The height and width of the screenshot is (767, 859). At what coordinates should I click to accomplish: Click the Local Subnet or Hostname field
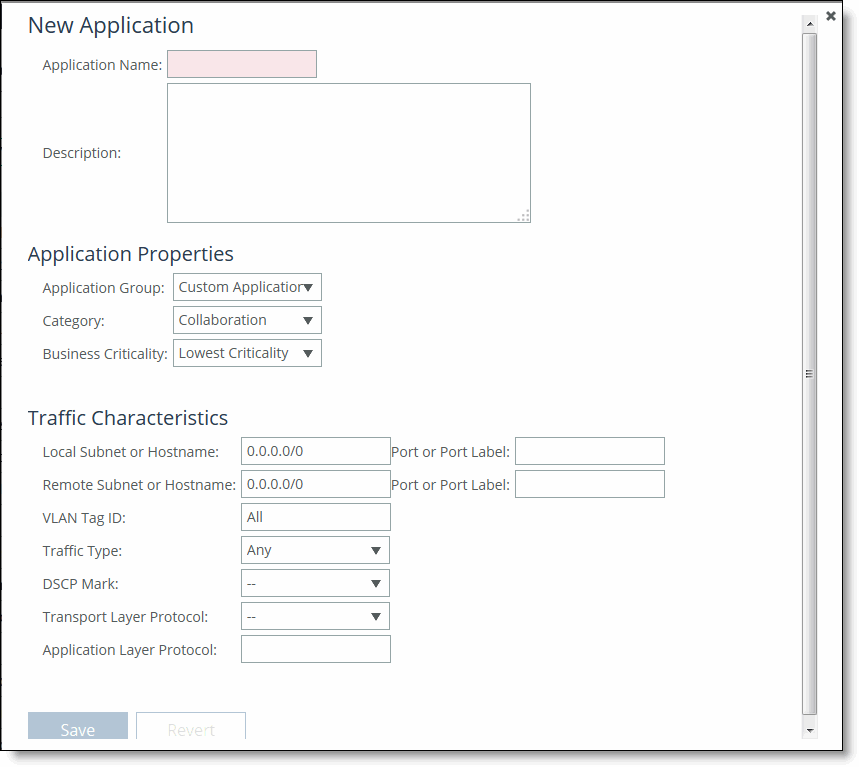pyautogui.click(x=315, y=452)
